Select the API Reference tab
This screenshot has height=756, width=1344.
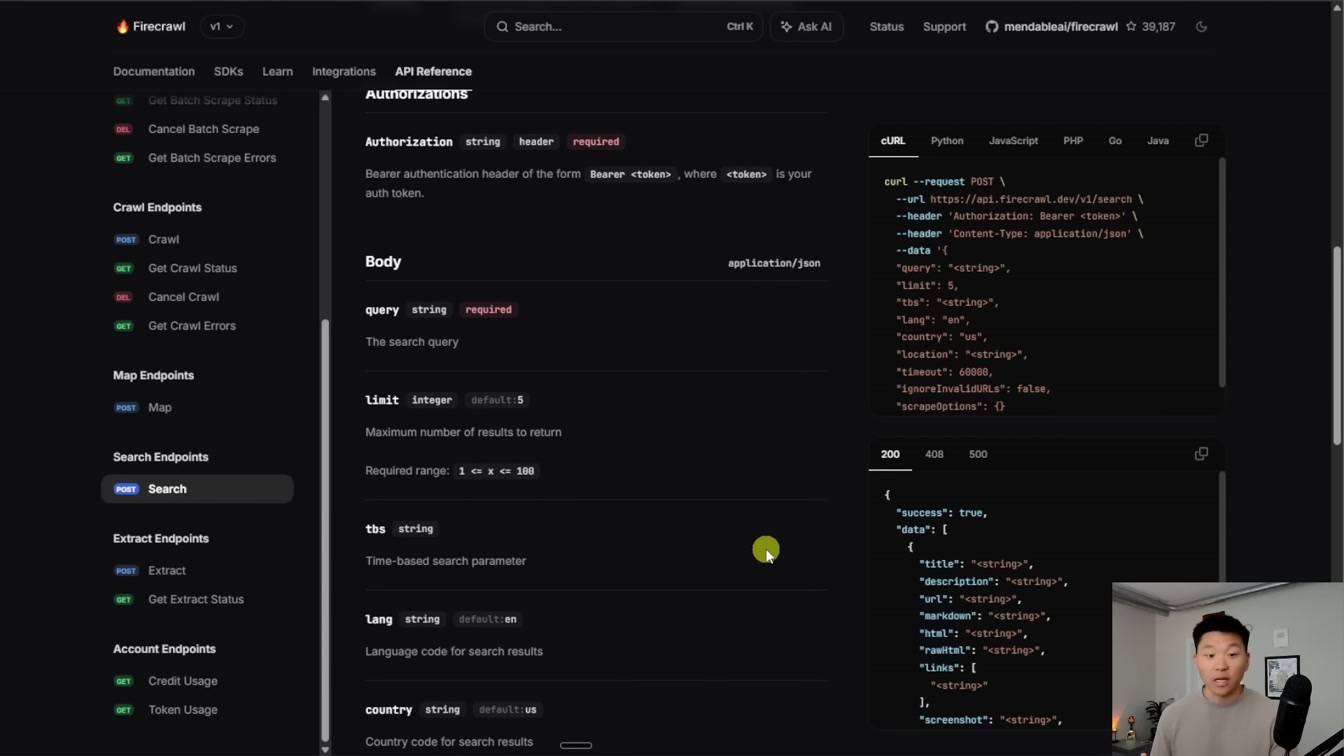pos(433,72)
